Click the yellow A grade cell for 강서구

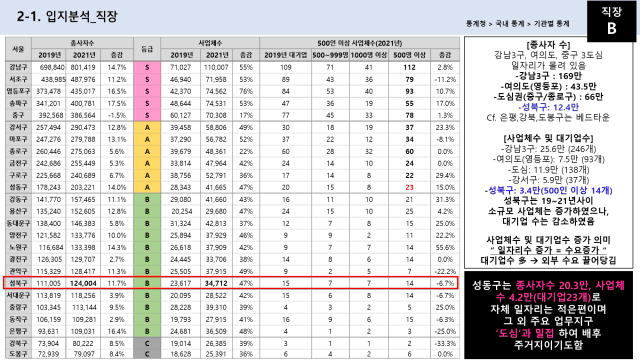[147, 127]
